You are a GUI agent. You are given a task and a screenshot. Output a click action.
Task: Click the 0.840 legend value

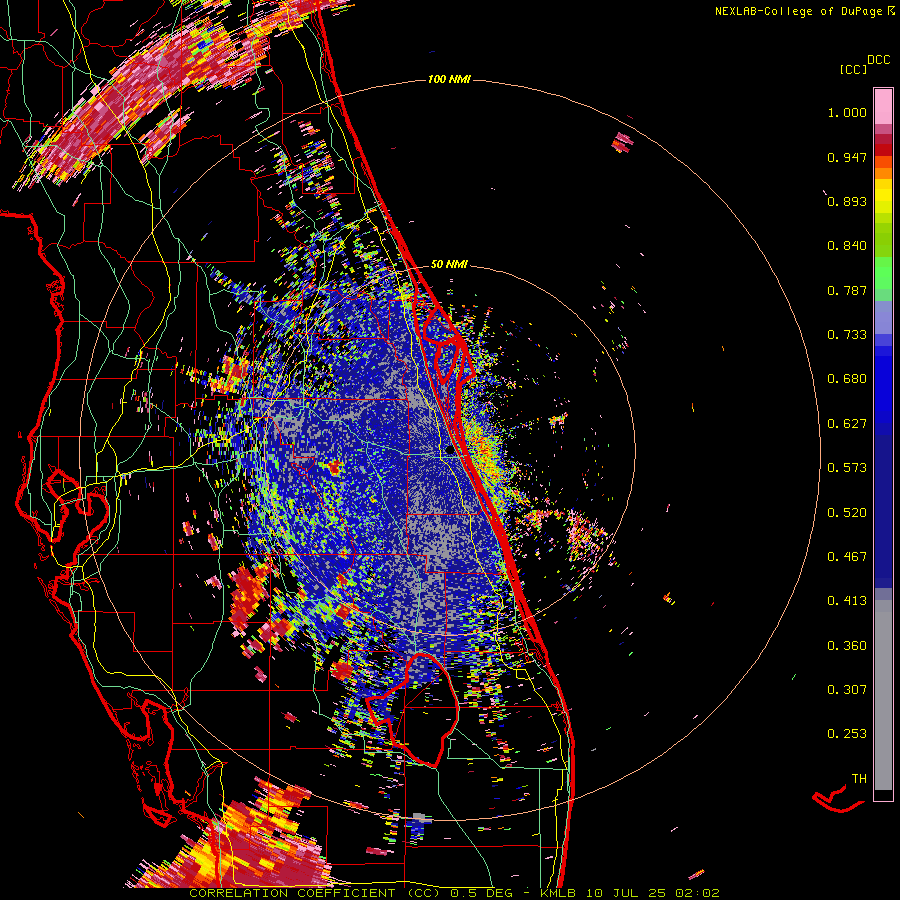[x=847, y=246]
